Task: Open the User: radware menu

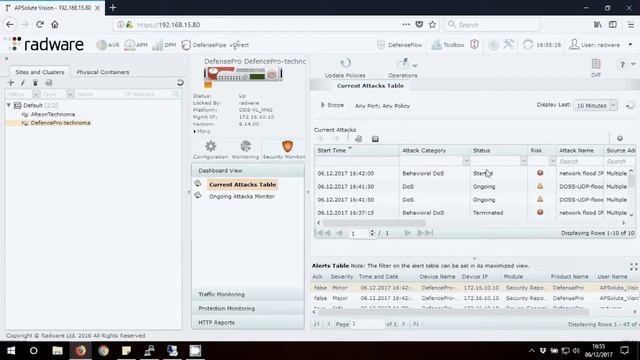Action: (x=600, y=45)
